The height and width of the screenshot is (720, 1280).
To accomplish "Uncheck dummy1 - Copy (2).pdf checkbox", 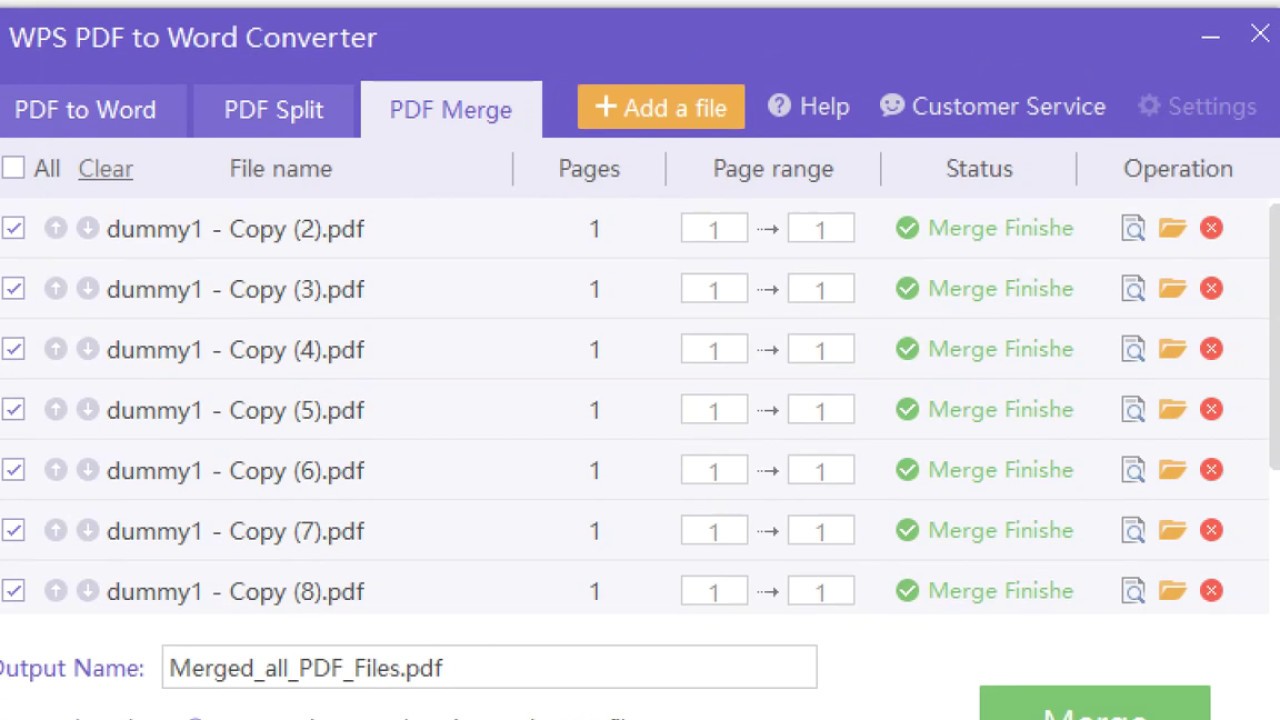I will (13, 228).
